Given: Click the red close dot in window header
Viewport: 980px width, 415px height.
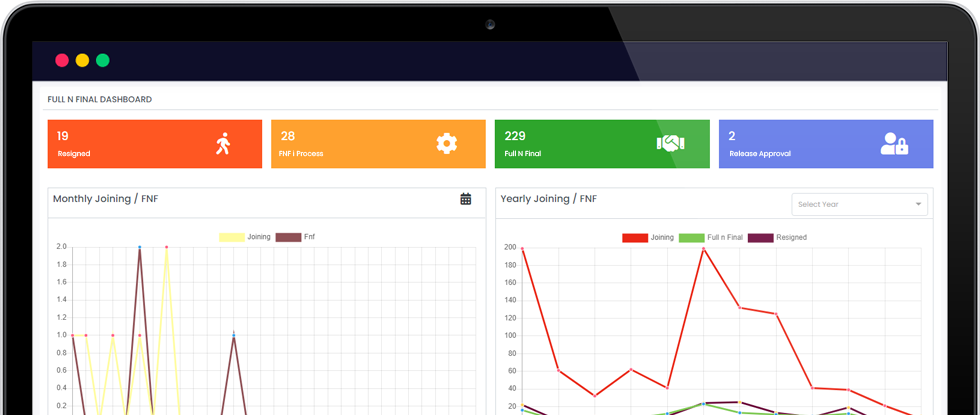Looking at the screenshot, I should 62,60.
